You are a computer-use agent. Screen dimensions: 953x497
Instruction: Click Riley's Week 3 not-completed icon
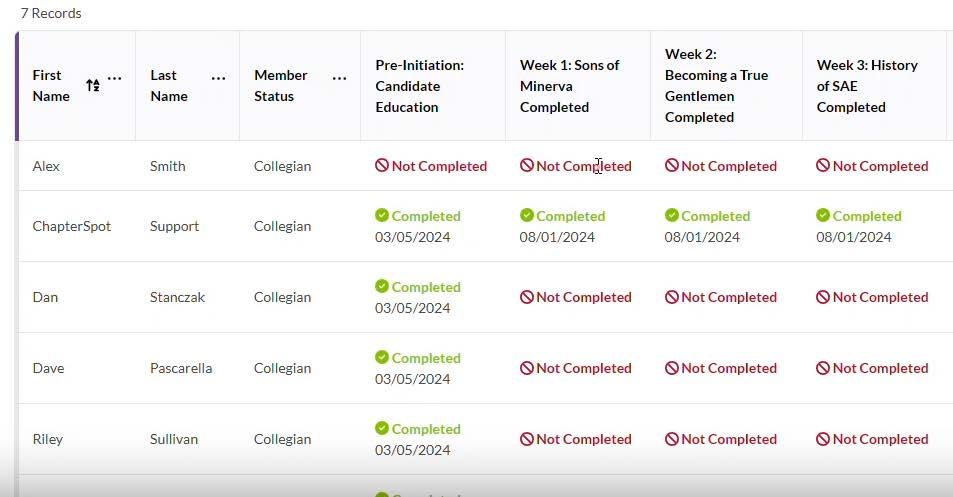pyautogui.click(x=823, y=439)
